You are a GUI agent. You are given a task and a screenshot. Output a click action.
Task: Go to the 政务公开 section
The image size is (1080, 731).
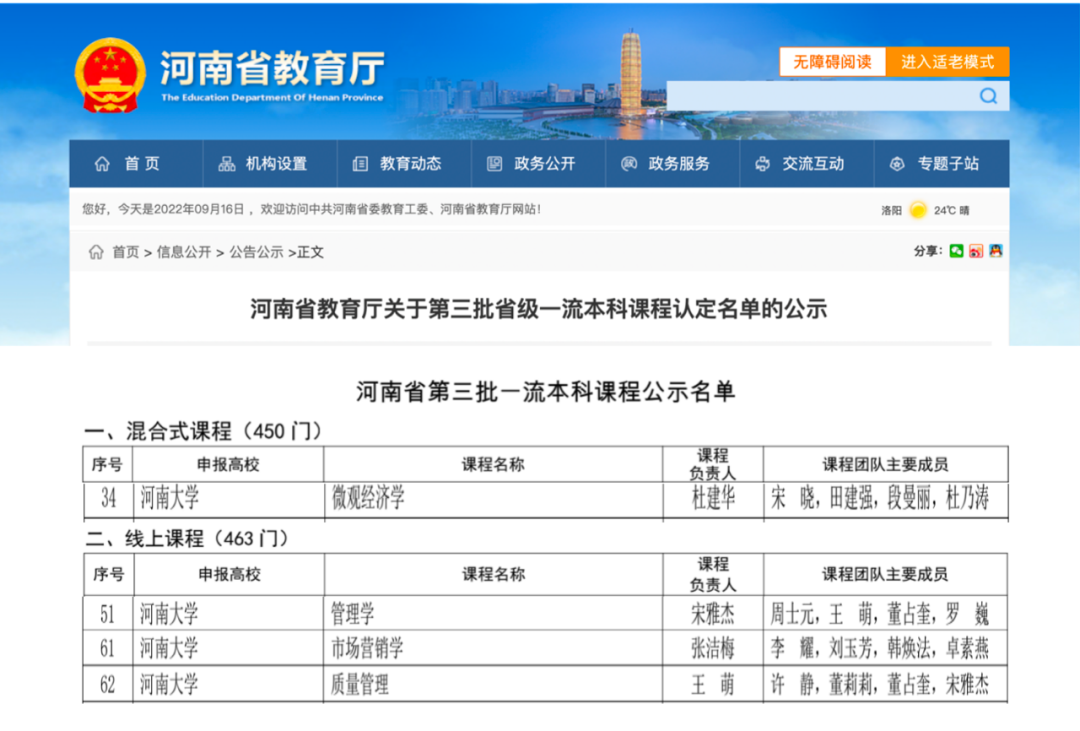click(x=532, y=164)
